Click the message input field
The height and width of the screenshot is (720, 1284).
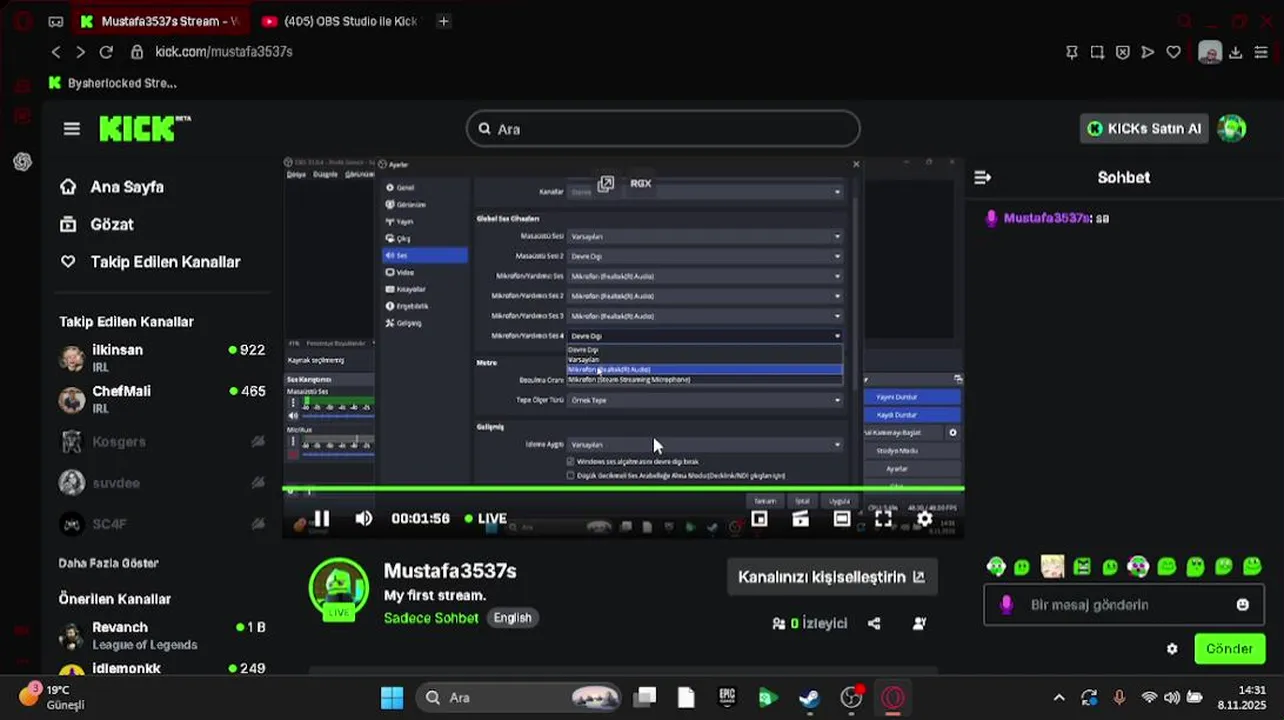1124,605
